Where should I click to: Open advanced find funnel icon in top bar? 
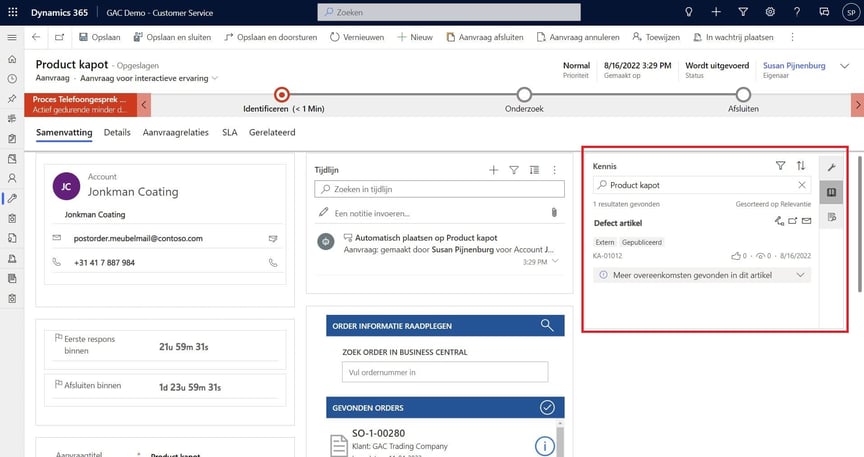tap(743, 12)
